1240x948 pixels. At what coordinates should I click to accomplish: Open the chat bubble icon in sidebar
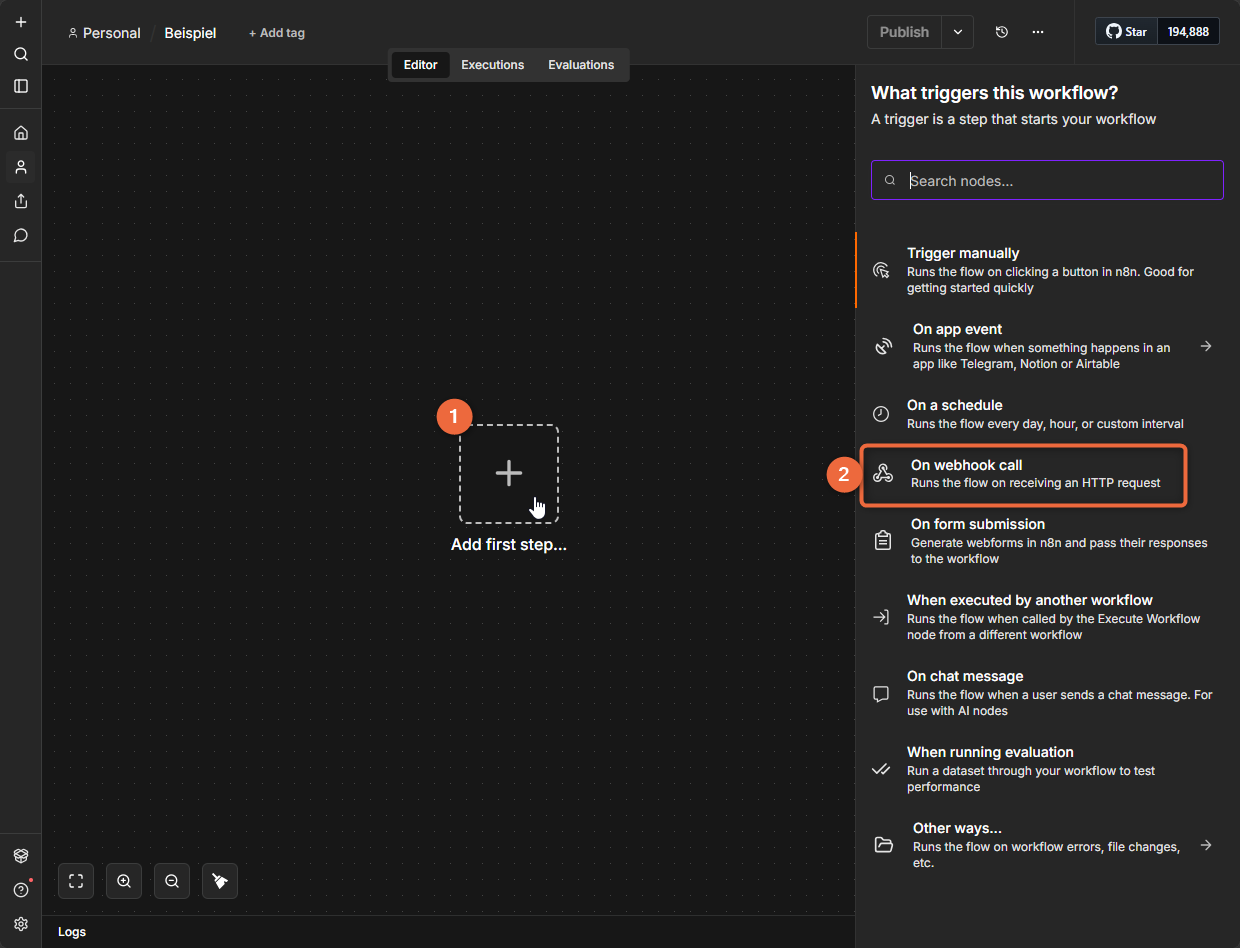21,236
